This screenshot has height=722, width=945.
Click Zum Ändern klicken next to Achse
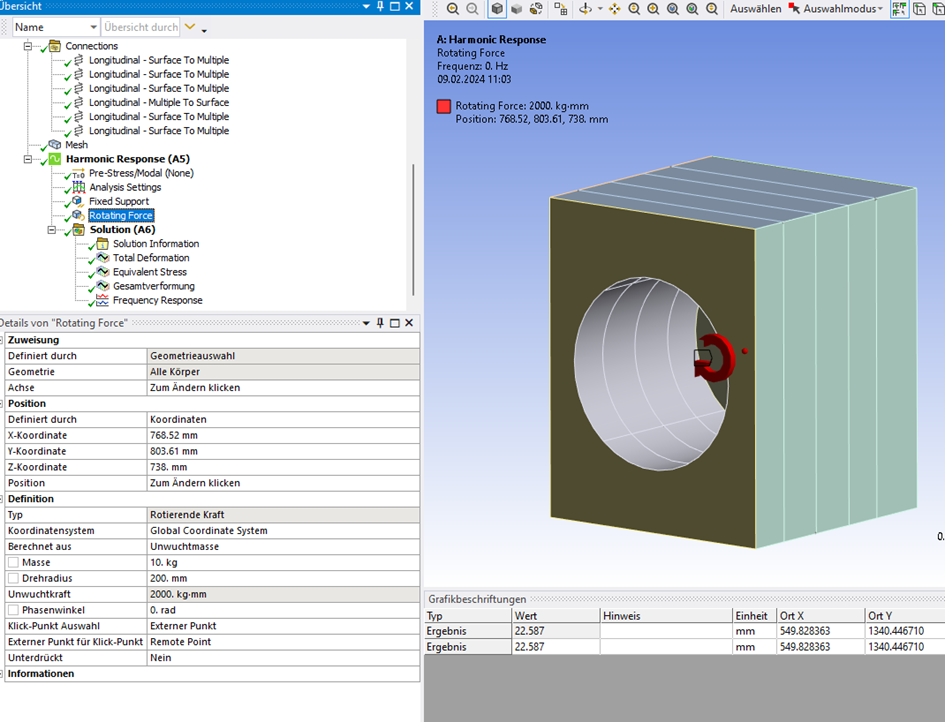(x=194, y=387)
